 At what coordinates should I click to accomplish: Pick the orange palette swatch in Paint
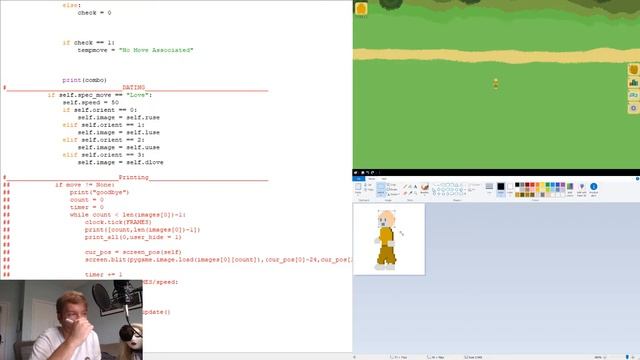tap(538, 185)
